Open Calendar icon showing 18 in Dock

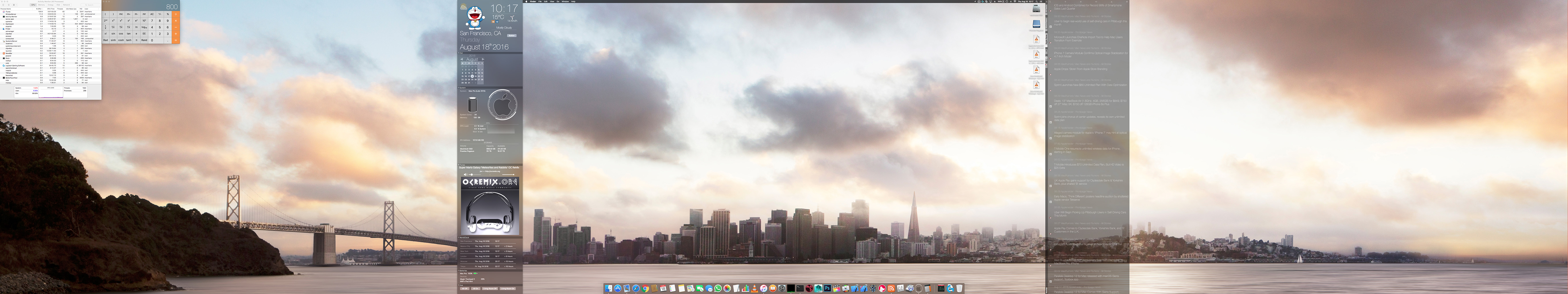coord(664,289)
